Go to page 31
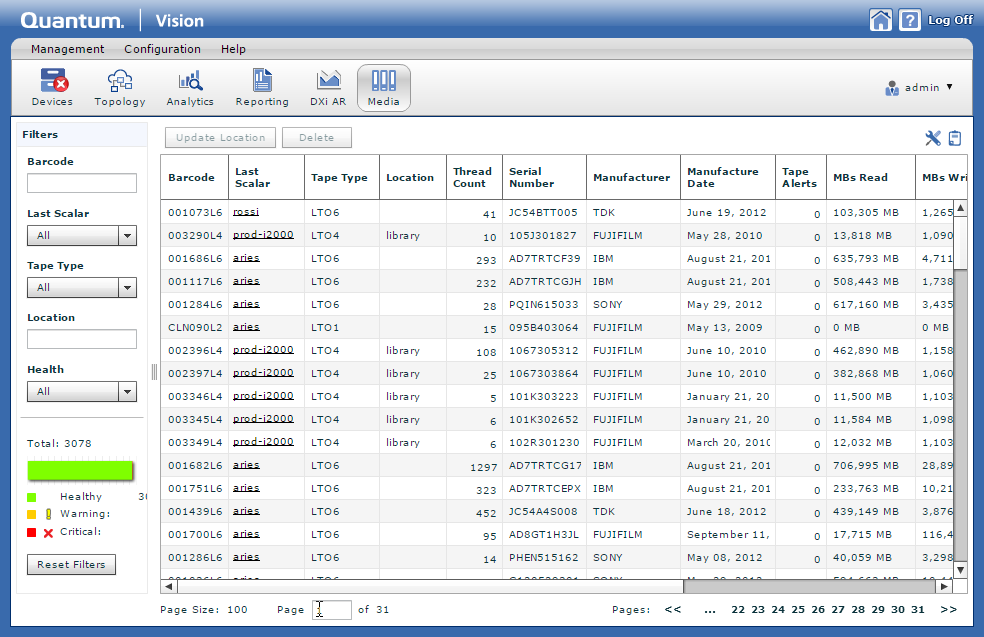 pyautogui.click(x=918, y=609)
